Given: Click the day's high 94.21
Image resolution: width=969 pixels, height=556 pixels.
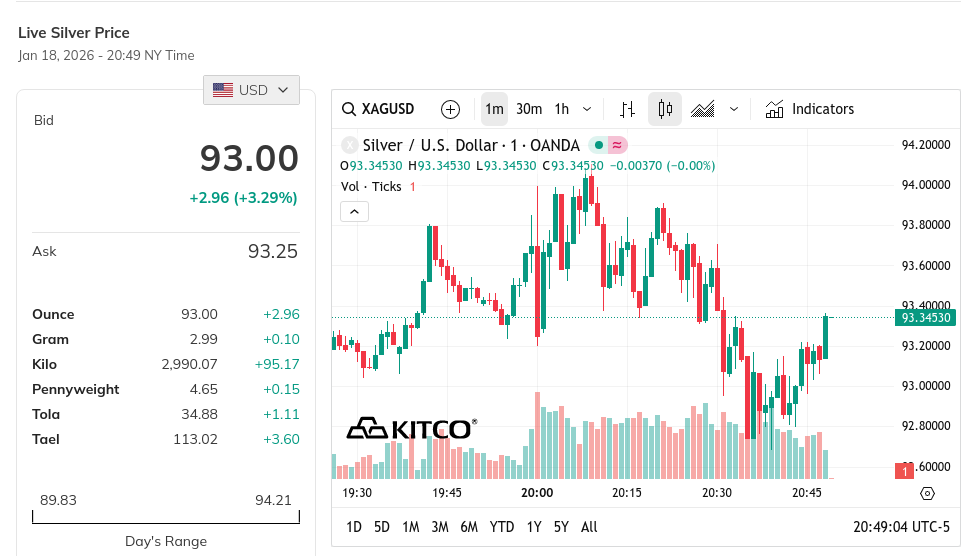Looking at the screenshot, I should click(x=273, y=500).
